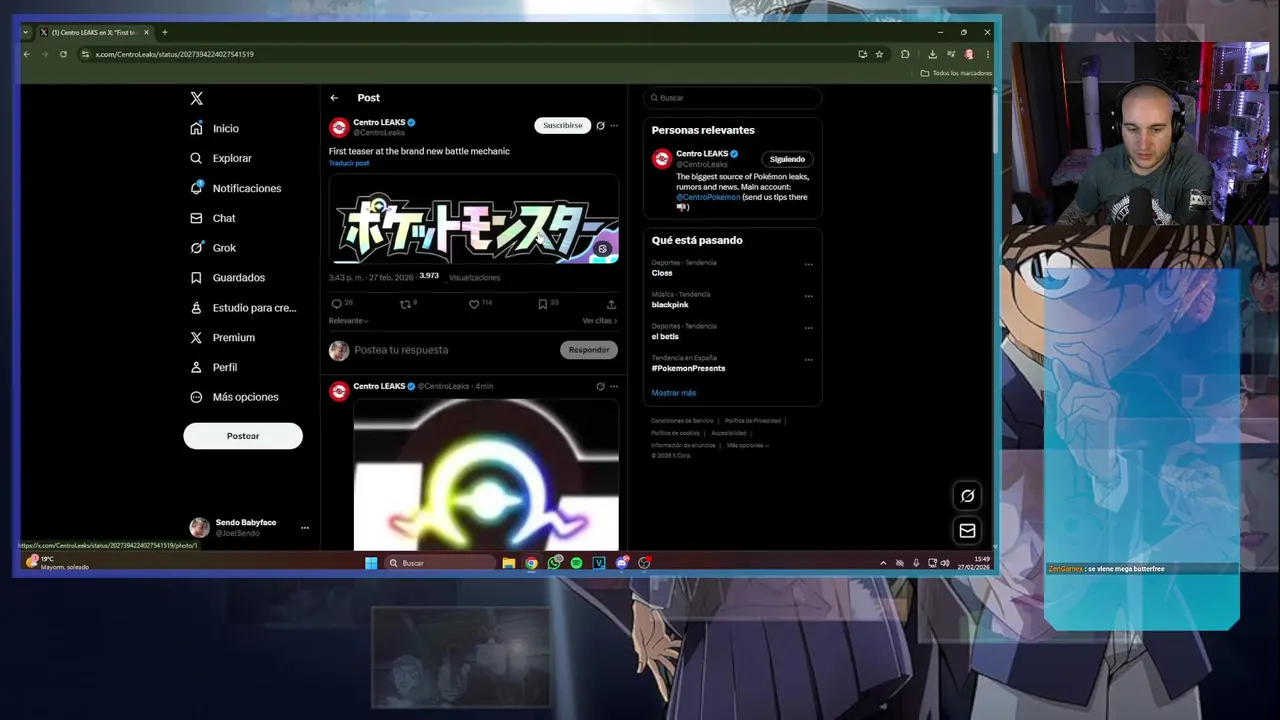
Task: Open Perfil page
Action: (x=214, y=367)
